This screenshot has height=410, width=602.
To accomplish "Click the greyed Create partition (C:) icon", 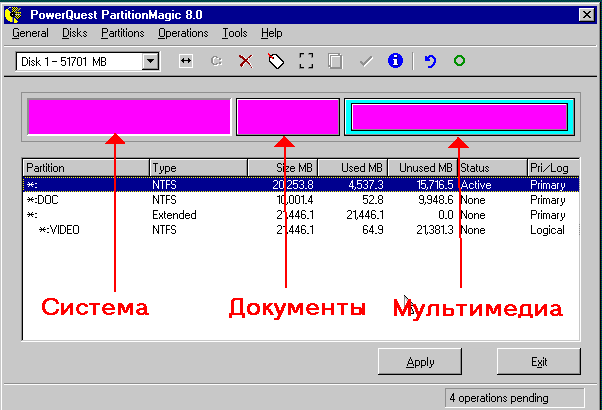I will pyautogui.click(x=216, y=61).
